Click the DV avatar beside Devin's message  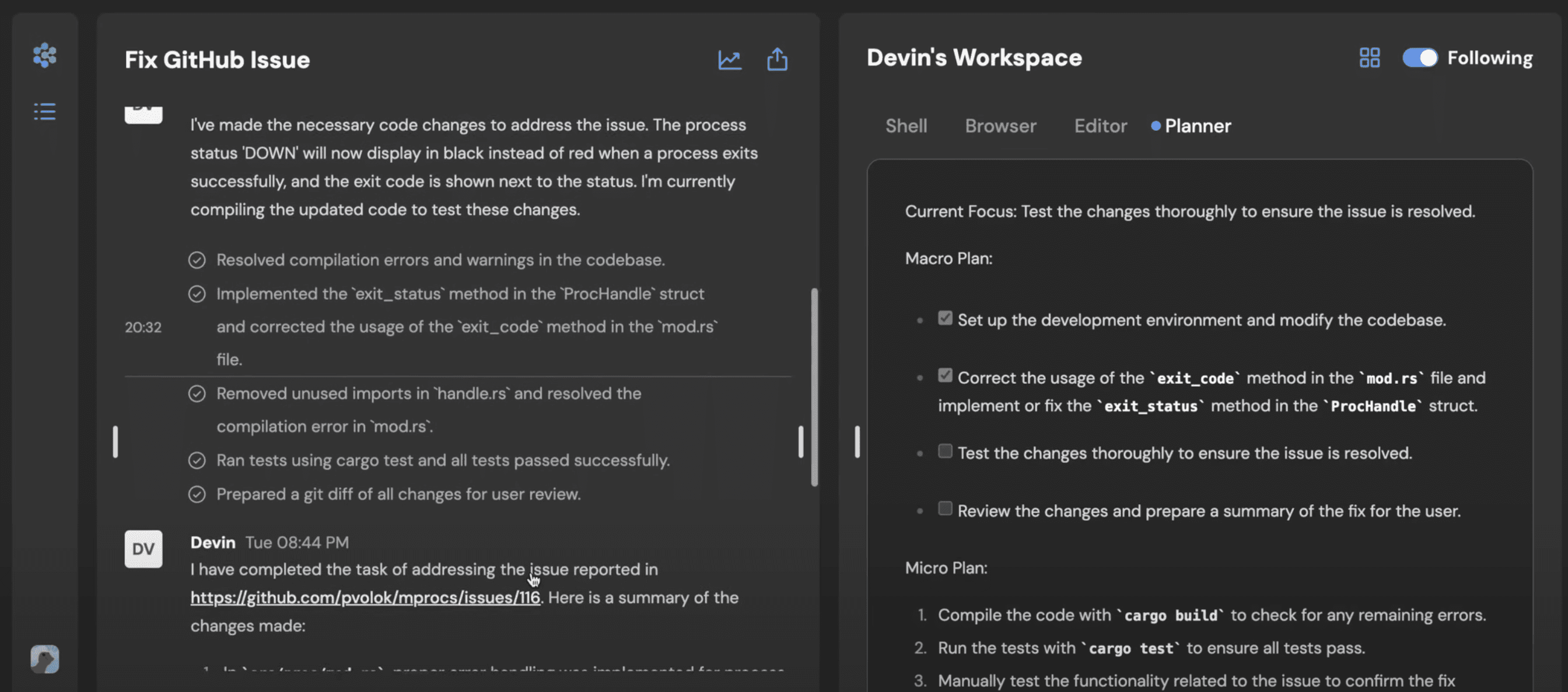click(x=143, y=548)
